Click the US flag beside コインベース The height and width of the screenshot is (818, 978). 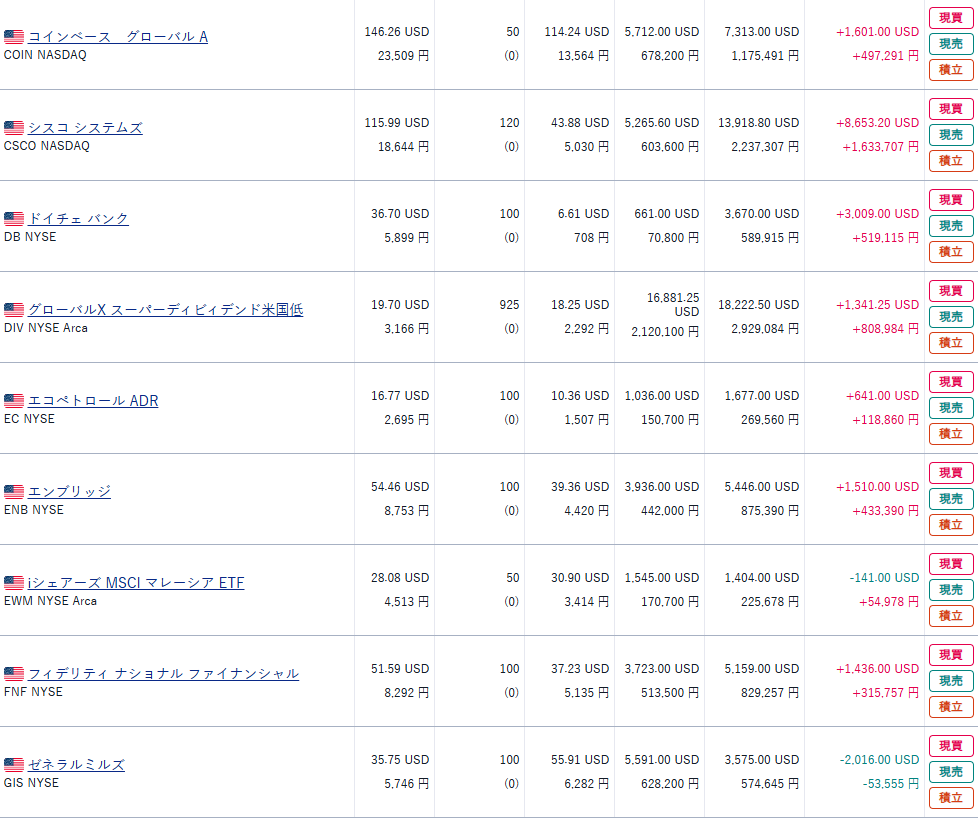click(x=14, y=37)
